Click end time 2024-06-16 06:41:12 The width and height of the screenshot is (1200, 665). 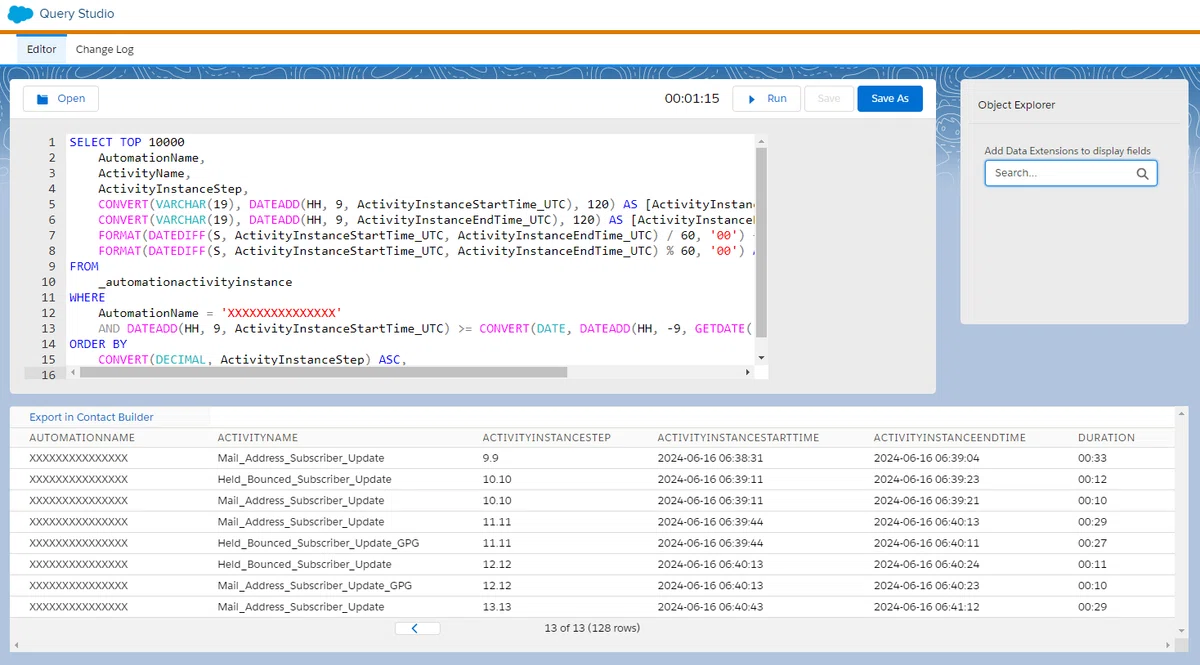point(927,607)
